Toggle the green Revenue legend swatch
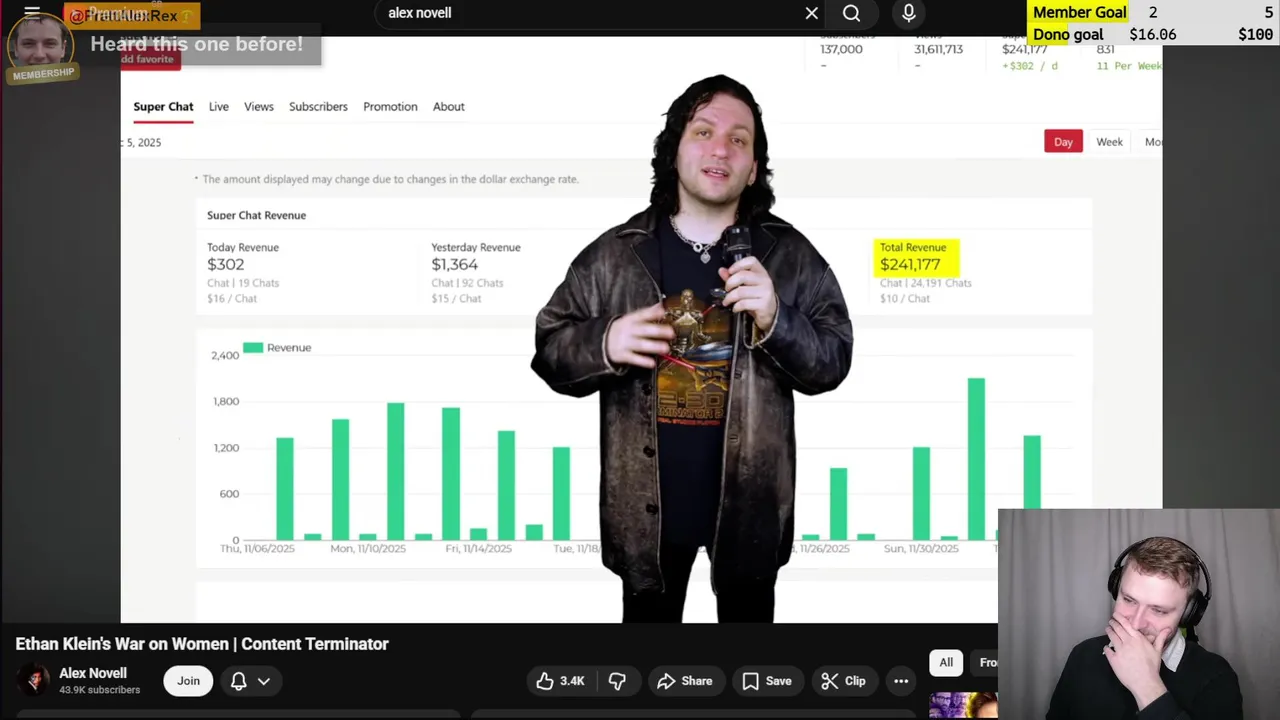Image resolution: width=1280 pixels, height=720 pixels. 253,347
